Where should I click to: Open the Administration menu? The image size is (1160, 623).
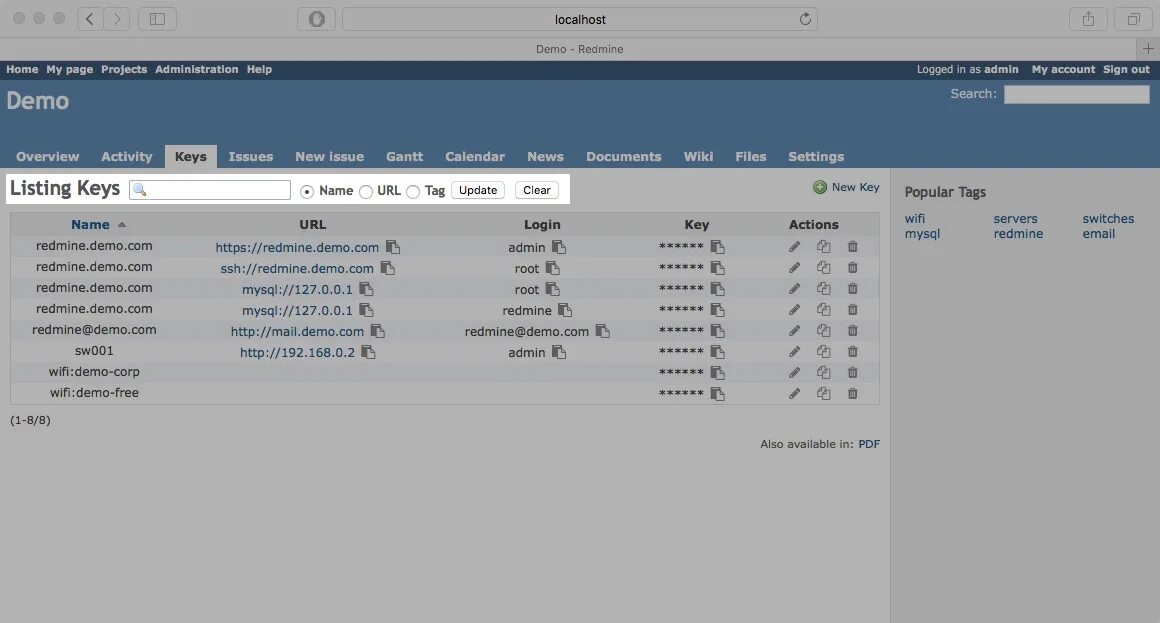click(x=196, y=69)
